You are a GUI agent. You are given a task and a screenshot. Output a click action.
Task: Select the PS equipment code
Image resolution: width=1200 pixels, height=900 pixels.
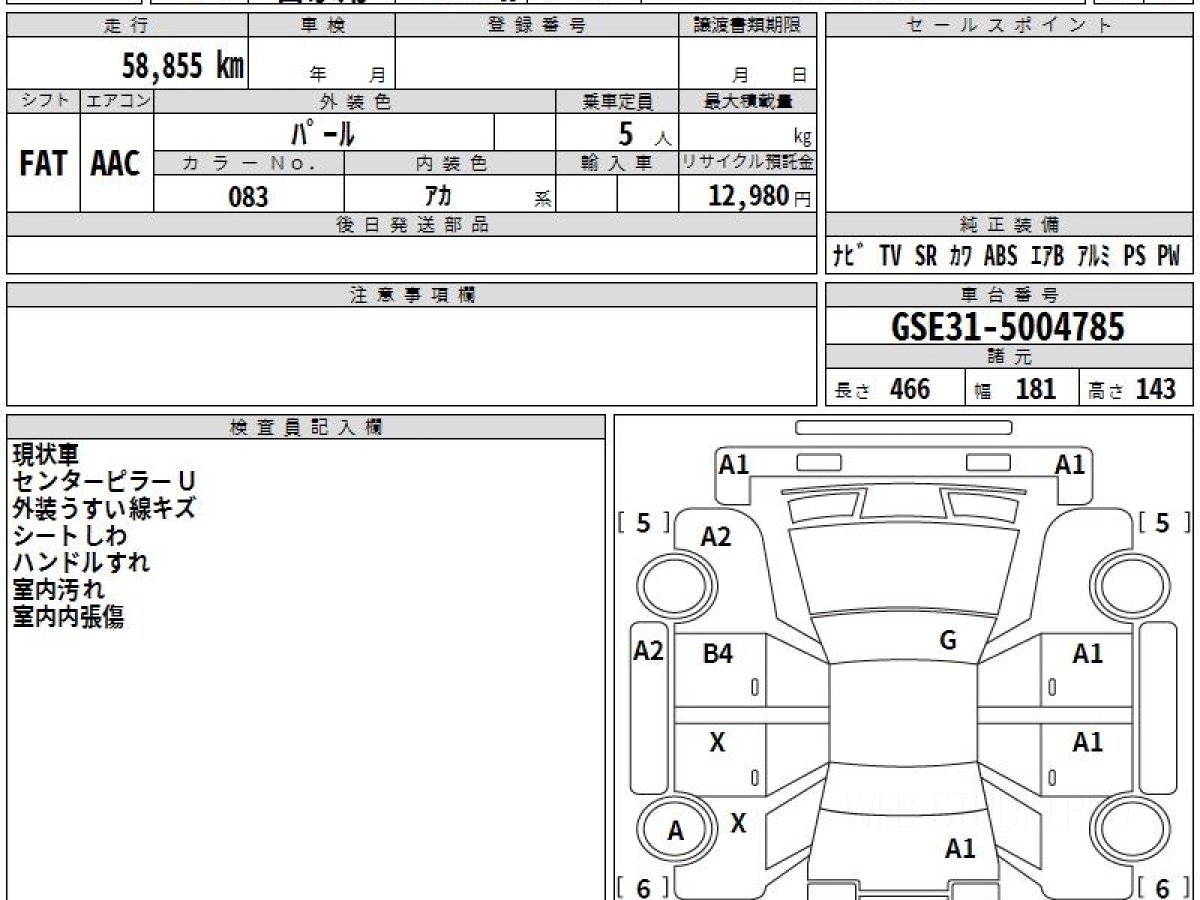1134,256
